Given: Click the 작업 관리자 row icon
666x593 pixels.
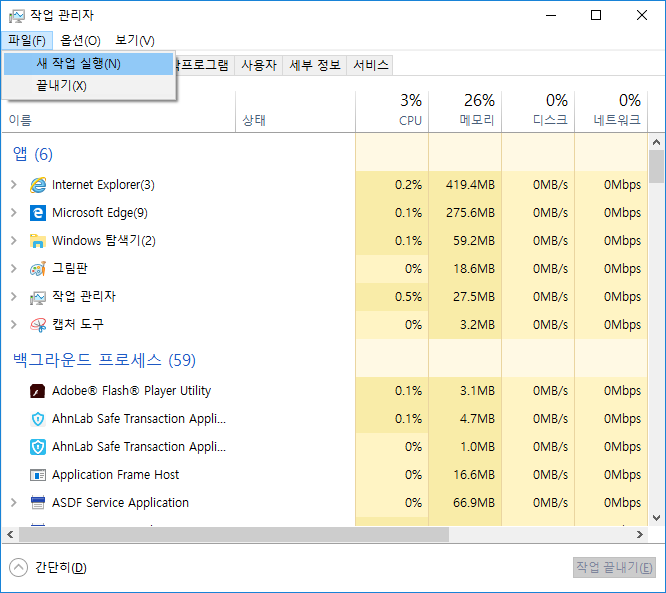Looking at the screenshot, I should (38, 297).
